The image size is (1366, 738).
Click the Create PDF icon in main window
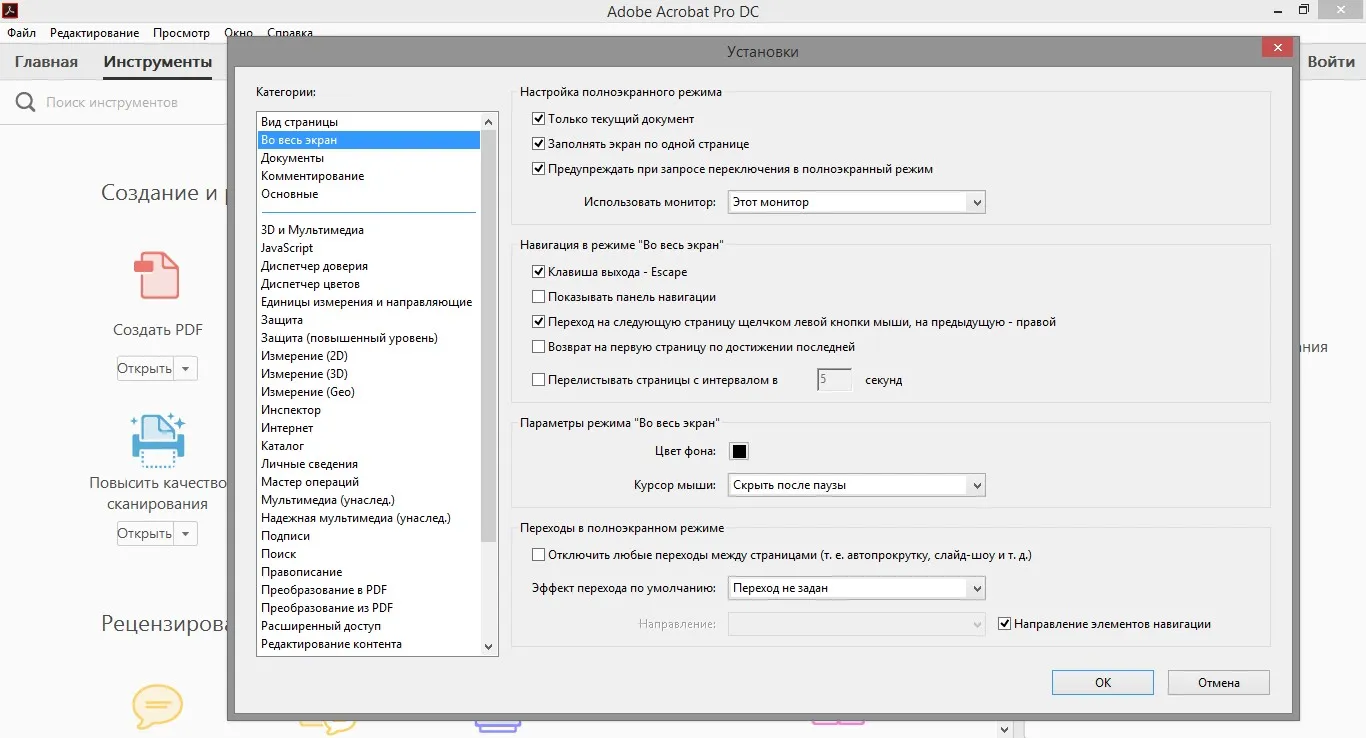tap(157, 275)
